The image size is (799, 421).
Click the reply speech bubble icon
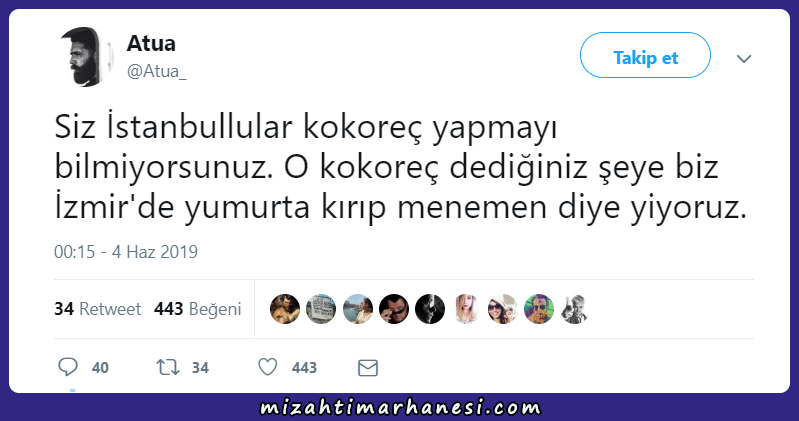(68, 367)
